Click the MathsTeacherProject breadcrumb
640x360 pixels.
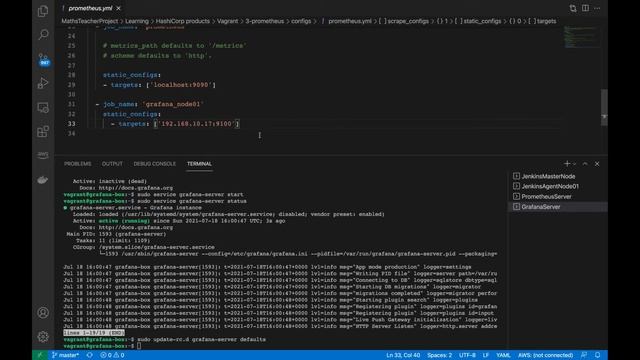pyautogui.click(x=89, y=21)
